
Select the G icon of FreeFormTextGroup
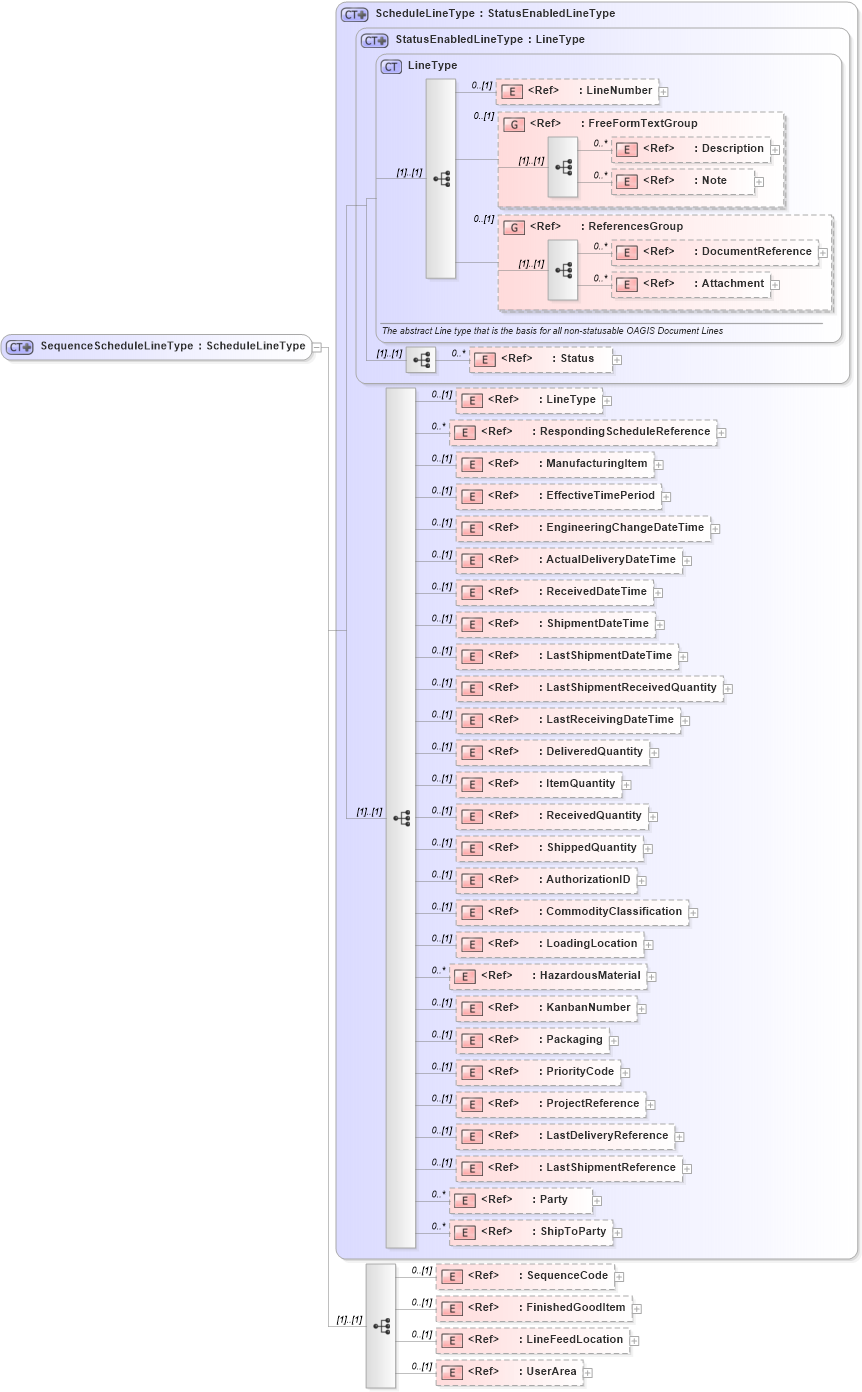click(515, 123)
